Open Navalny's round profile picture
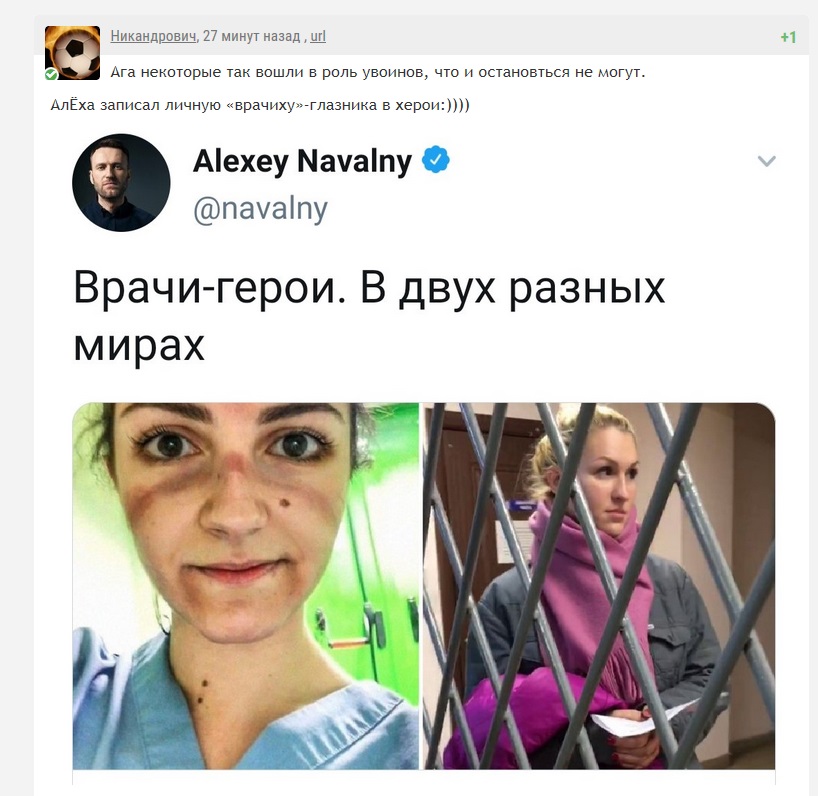This screenshot has height=796, width=818. click(121, 183)
